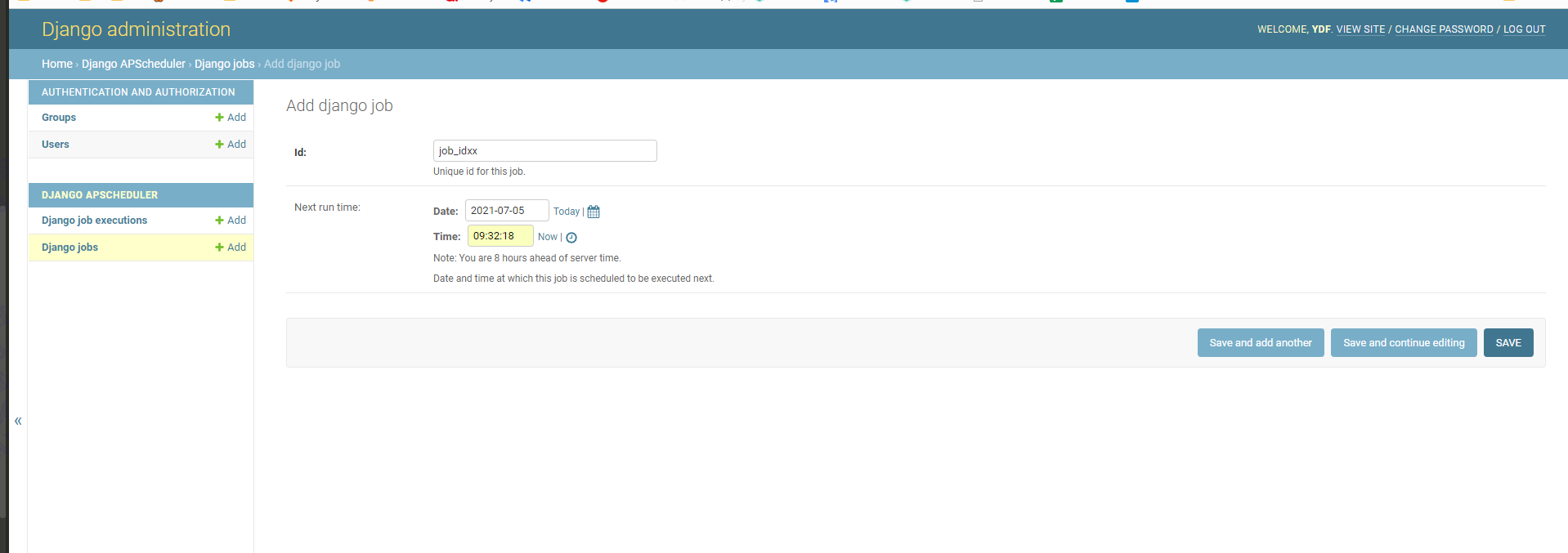Open the clock time picker icon
1568x553 pixels.
(x=571, y=238)
